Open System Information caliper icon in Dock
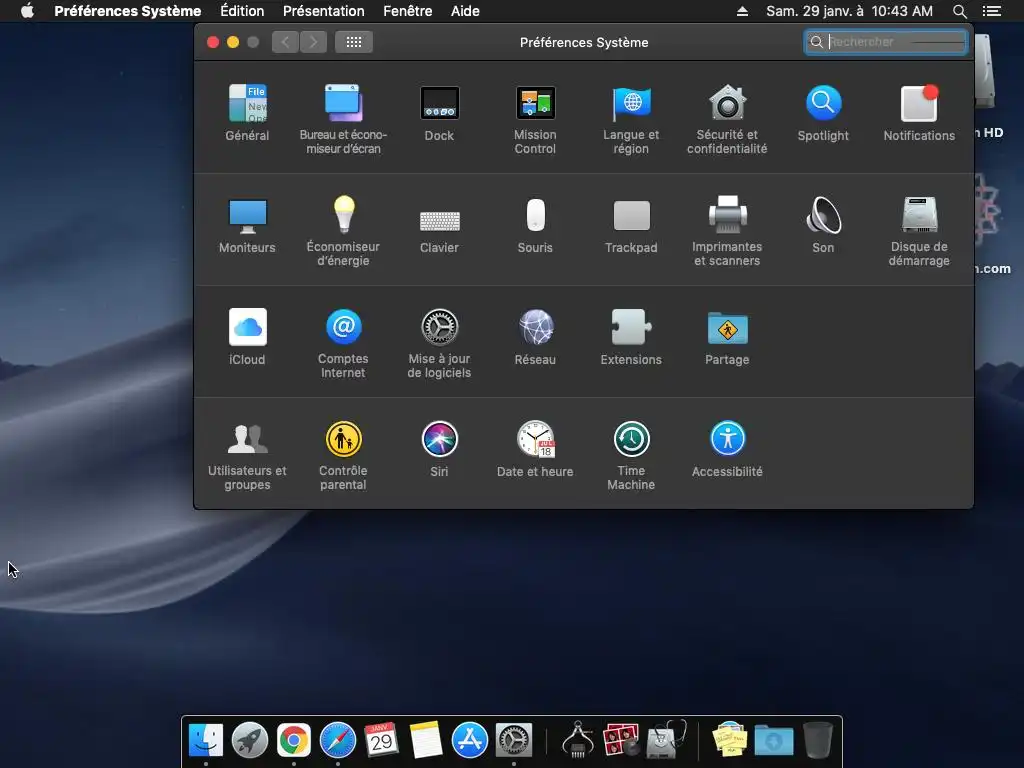The image size is (1024, 768). coord(578,739)
